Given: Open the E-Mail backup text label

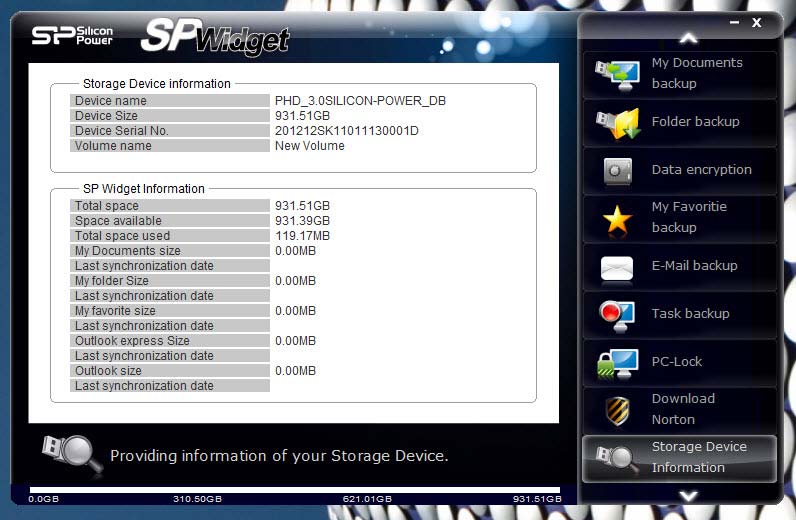Looking at the screenshot, I should pyautogui.click(x=694, y=266).
